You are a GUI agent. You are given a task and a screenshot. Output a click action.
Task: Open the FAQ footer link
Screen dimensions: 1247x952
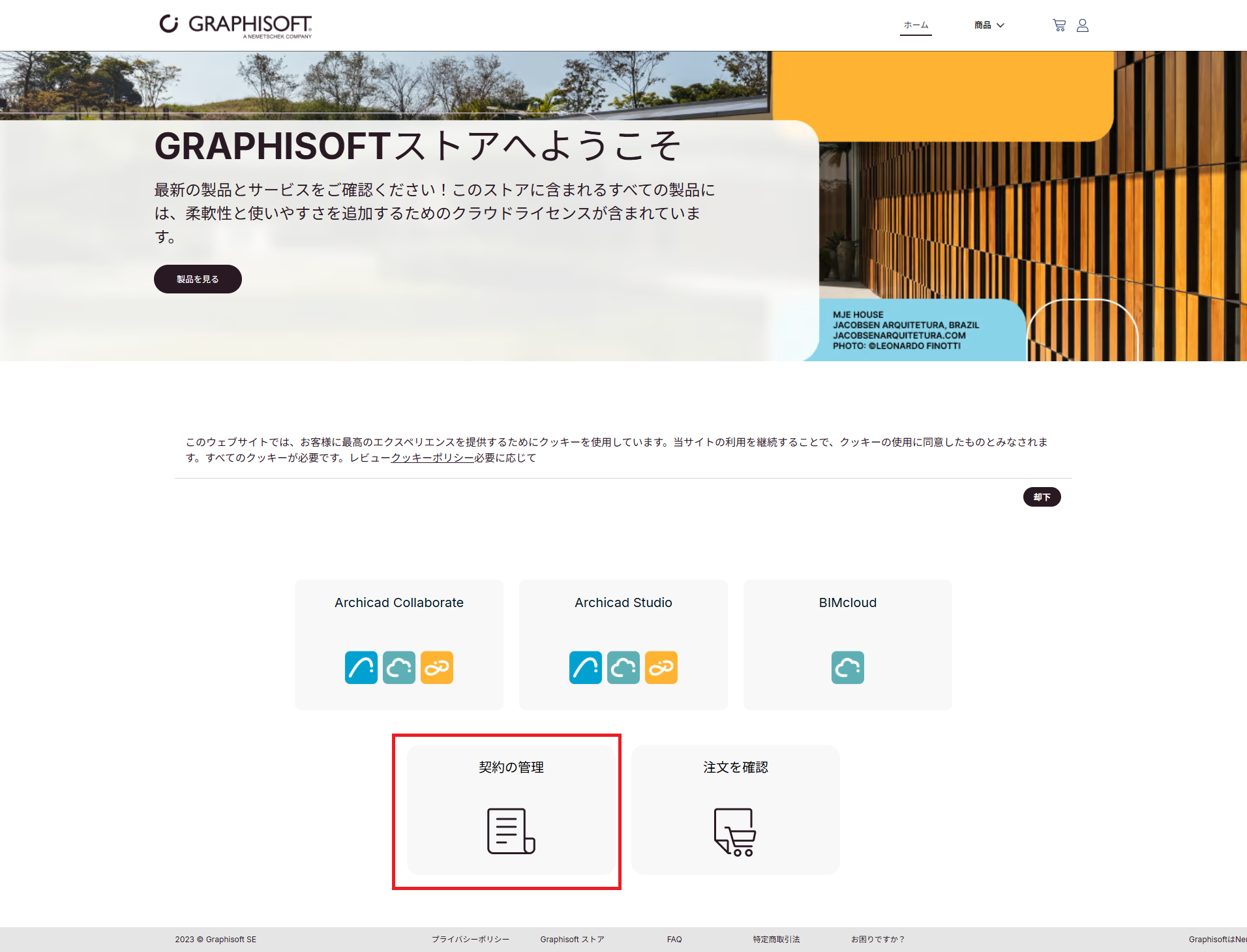pos(674,940)
